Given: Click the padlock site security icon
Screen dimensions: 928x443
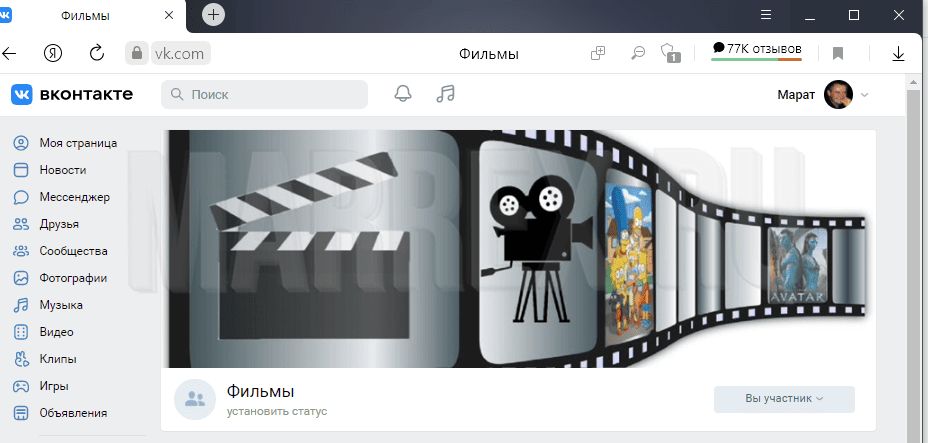Looking at the screenshot, I should [x=137, y=53].
